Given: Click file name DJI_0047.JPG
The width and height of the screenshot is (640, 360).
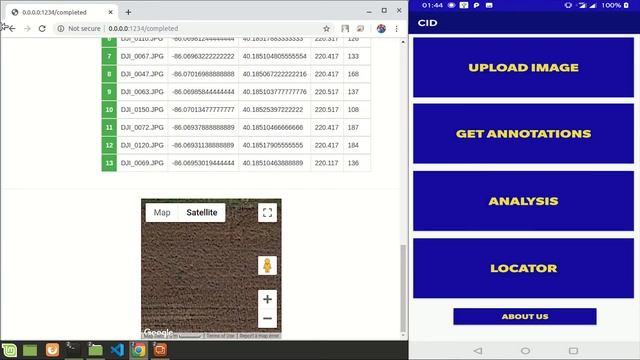Looking at the screenshot, I should point(142,74).
